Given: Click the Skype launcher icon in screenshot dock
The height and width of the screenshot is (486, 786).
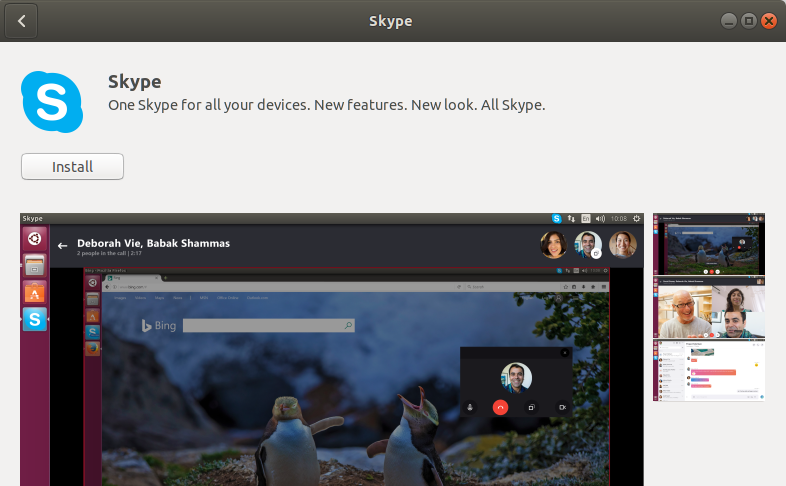Looking at the screenshot, I should pyautogui.click(x=35, y=319).
